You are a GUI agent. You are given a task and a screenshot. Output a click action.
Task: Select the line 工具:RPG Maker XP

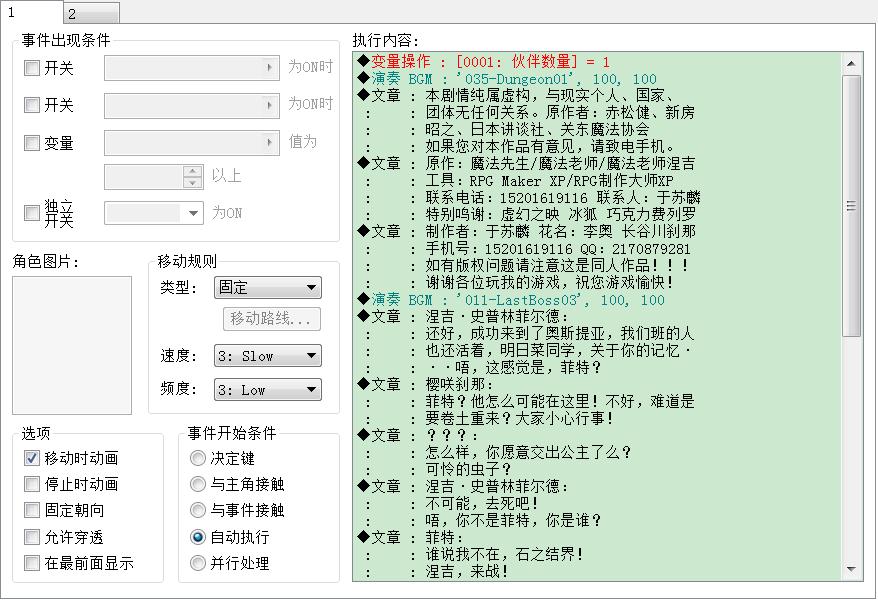tap(597, 180)
